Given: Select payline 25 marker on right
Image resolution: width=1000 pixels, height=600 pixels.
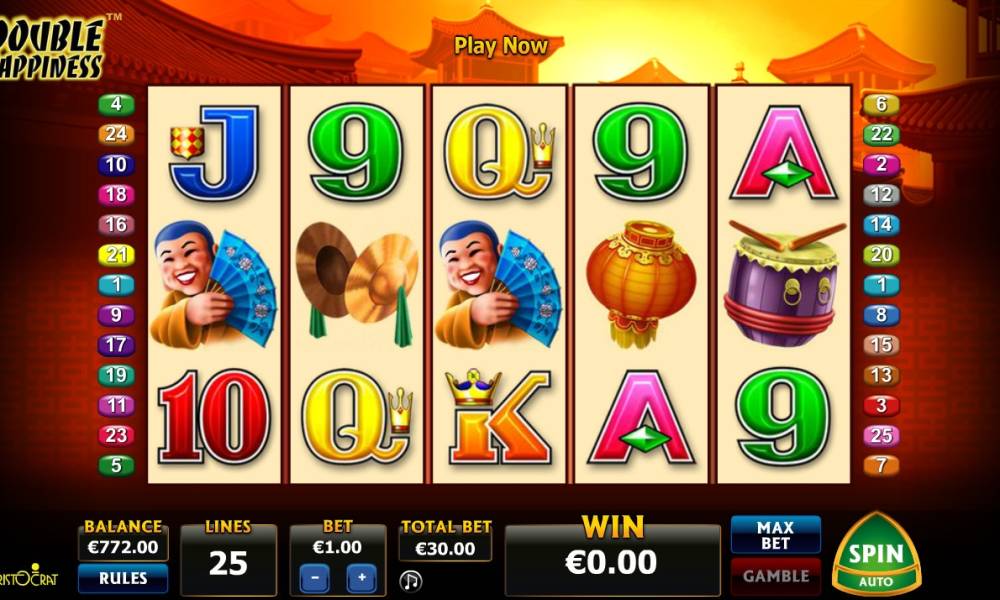Looking at the screenshot, I should click(881, 435).
